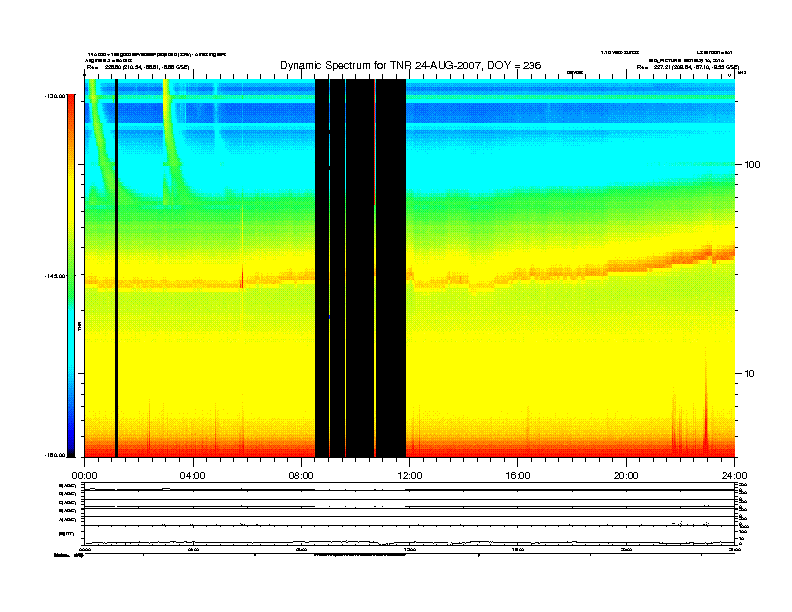Click the rainbow intensity color bar
Image resolution: width=792 pixels, height=612 pixels.
tap(71, 276)
